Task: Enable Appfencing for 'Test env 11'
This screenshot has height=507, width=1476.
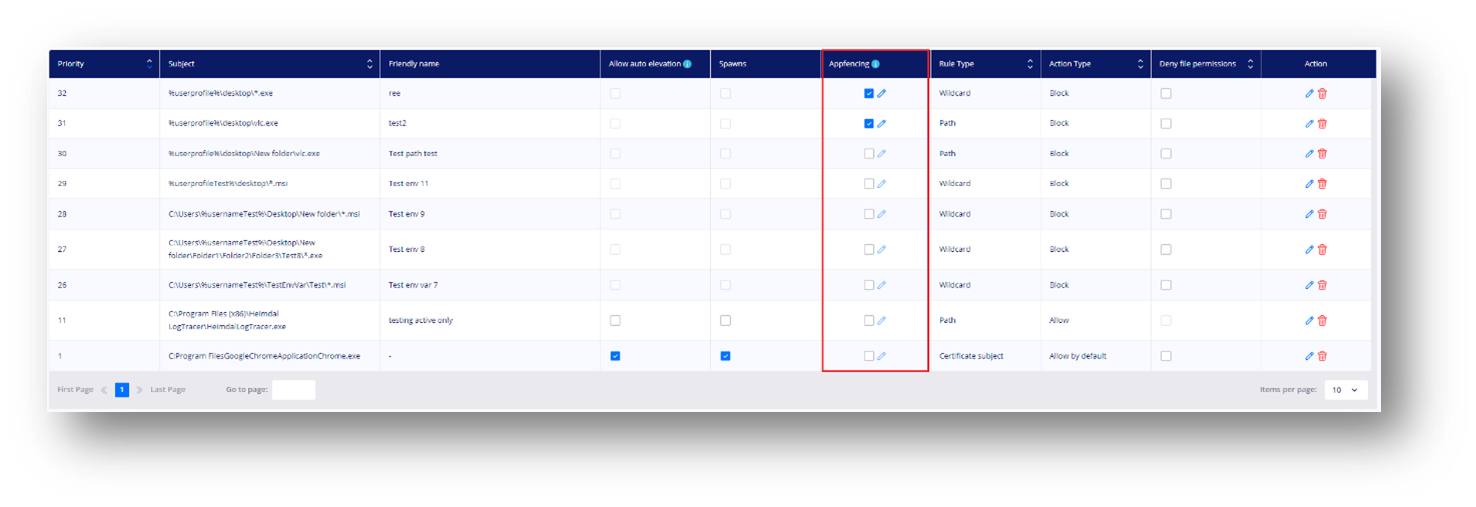Action: [x=869, y=184]
